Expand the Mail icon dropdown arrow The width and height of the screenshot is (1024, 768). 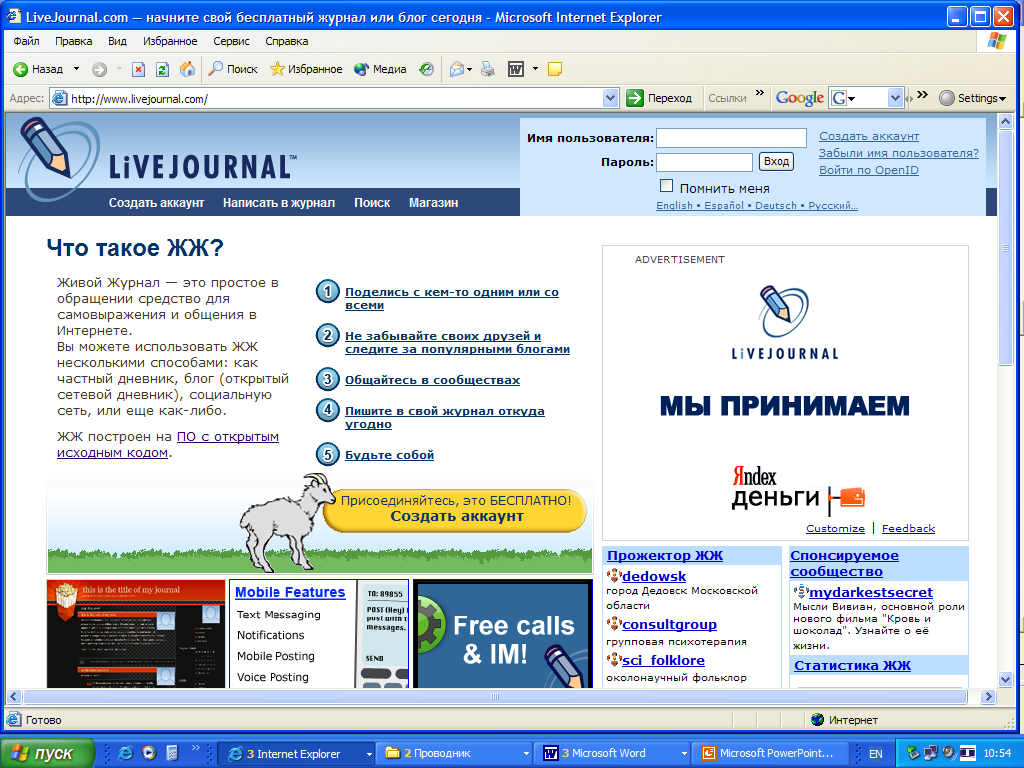click(x=470, y=69)
